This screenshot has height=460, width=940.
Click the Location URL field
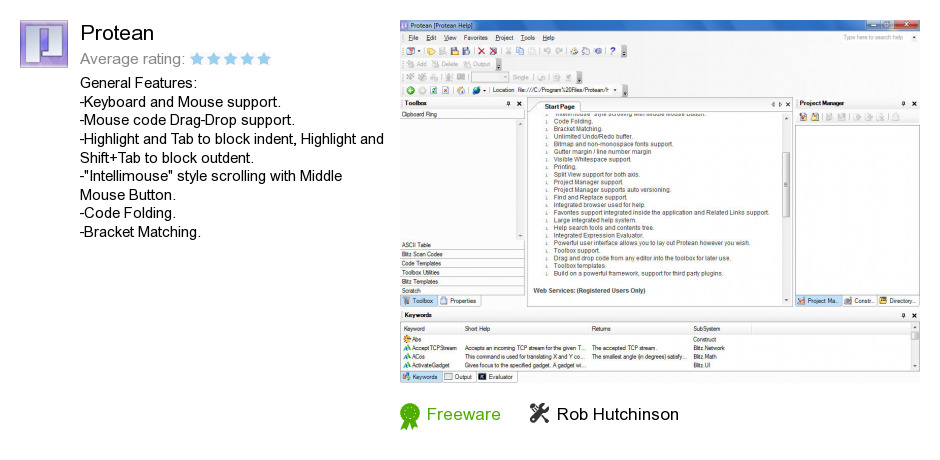(x=564, y=90)
